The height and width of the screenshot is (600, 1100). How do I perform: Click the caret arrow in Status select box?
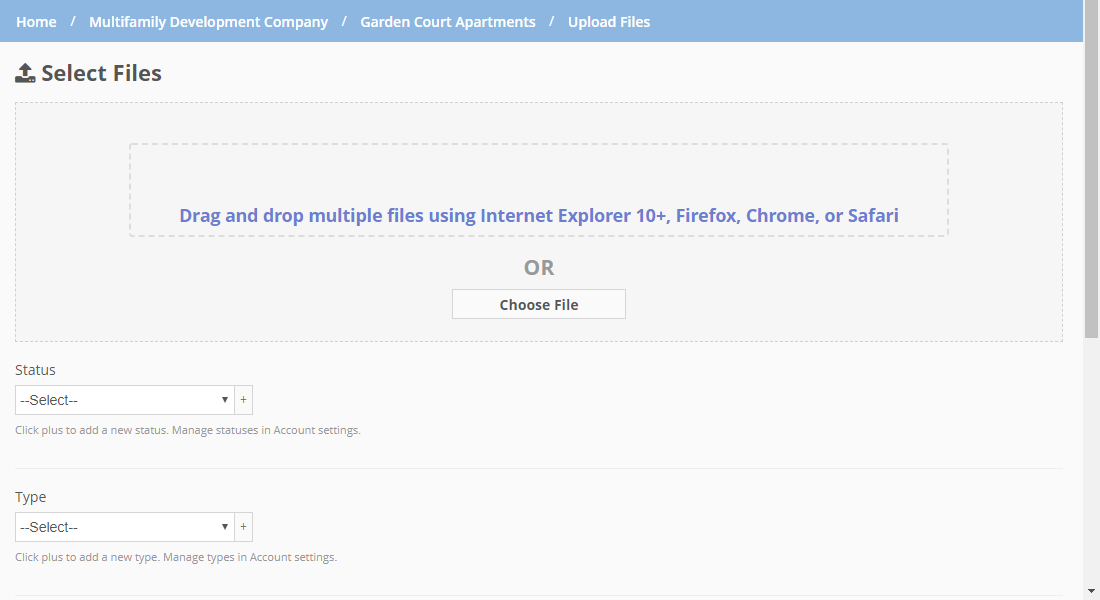[x=225, y=400]
